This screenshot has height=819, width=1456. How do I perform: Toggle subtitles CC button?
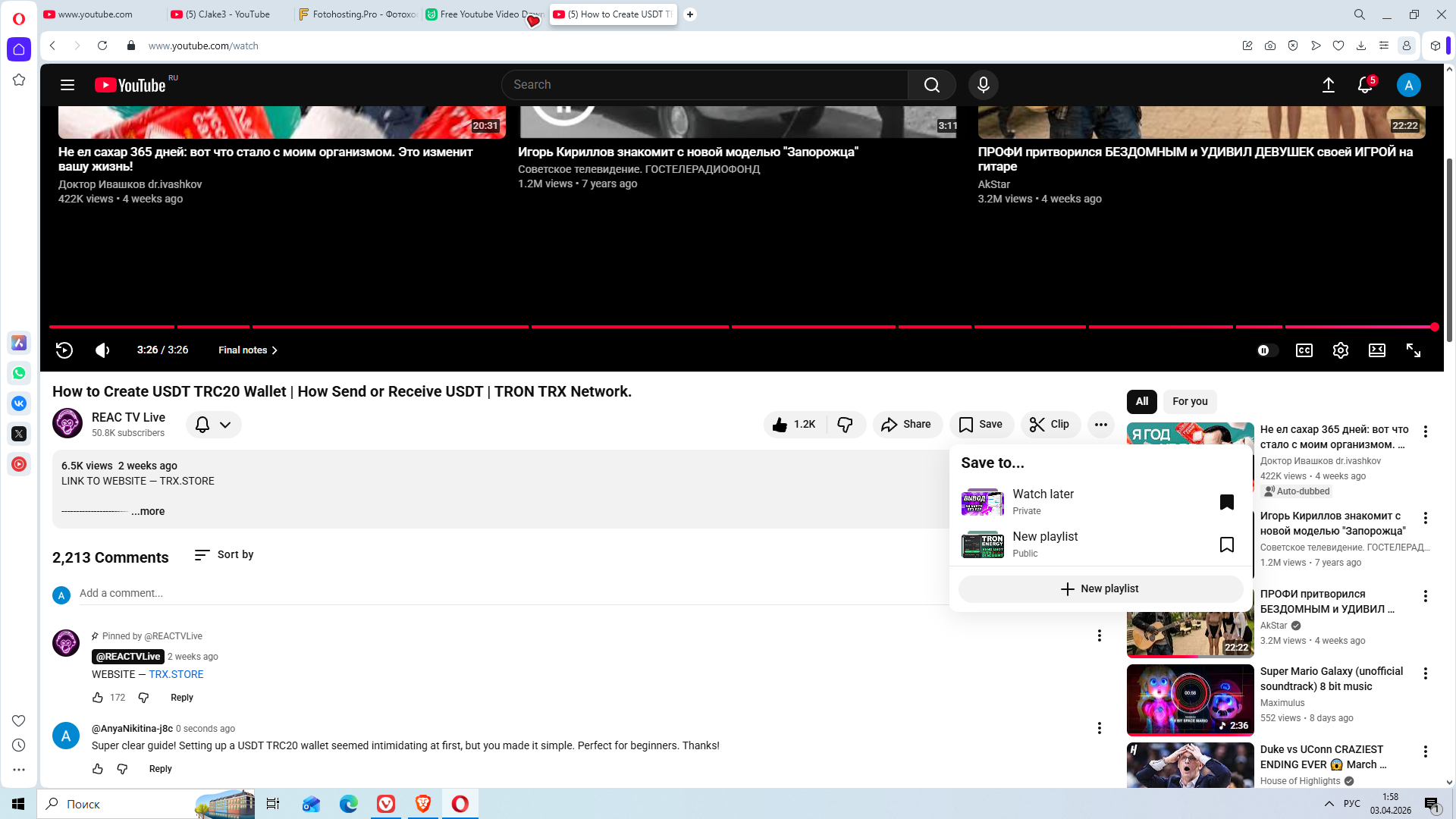coord(1304,350)
